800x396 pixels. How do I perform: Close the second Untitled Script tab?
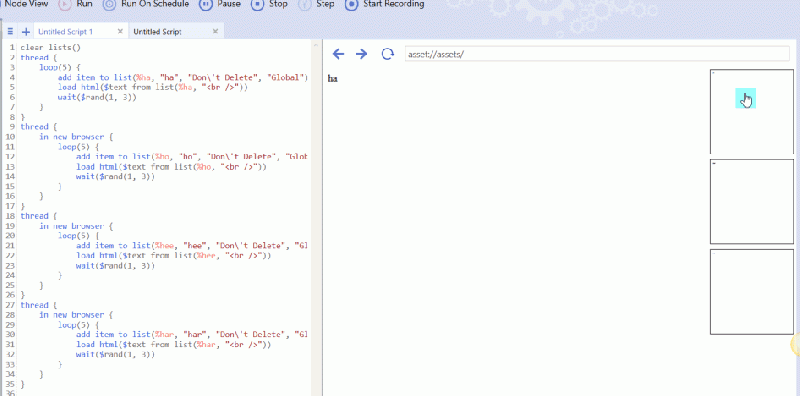[x=215, y=32]
